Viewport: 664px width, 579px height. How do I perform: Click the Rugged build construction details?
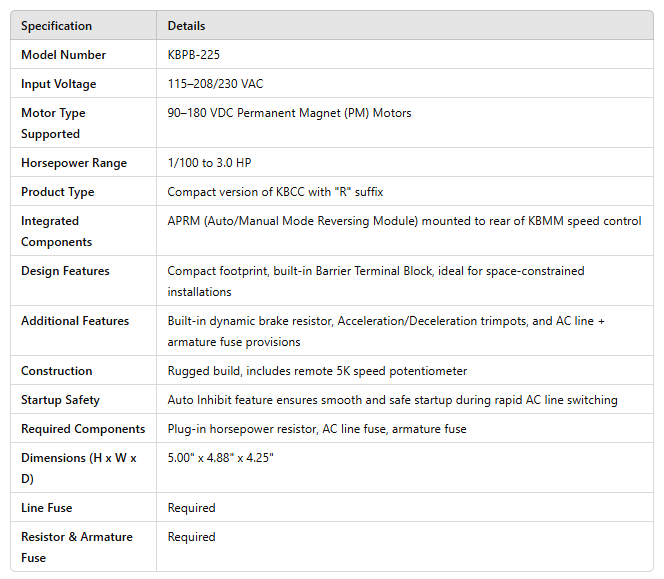317,371
